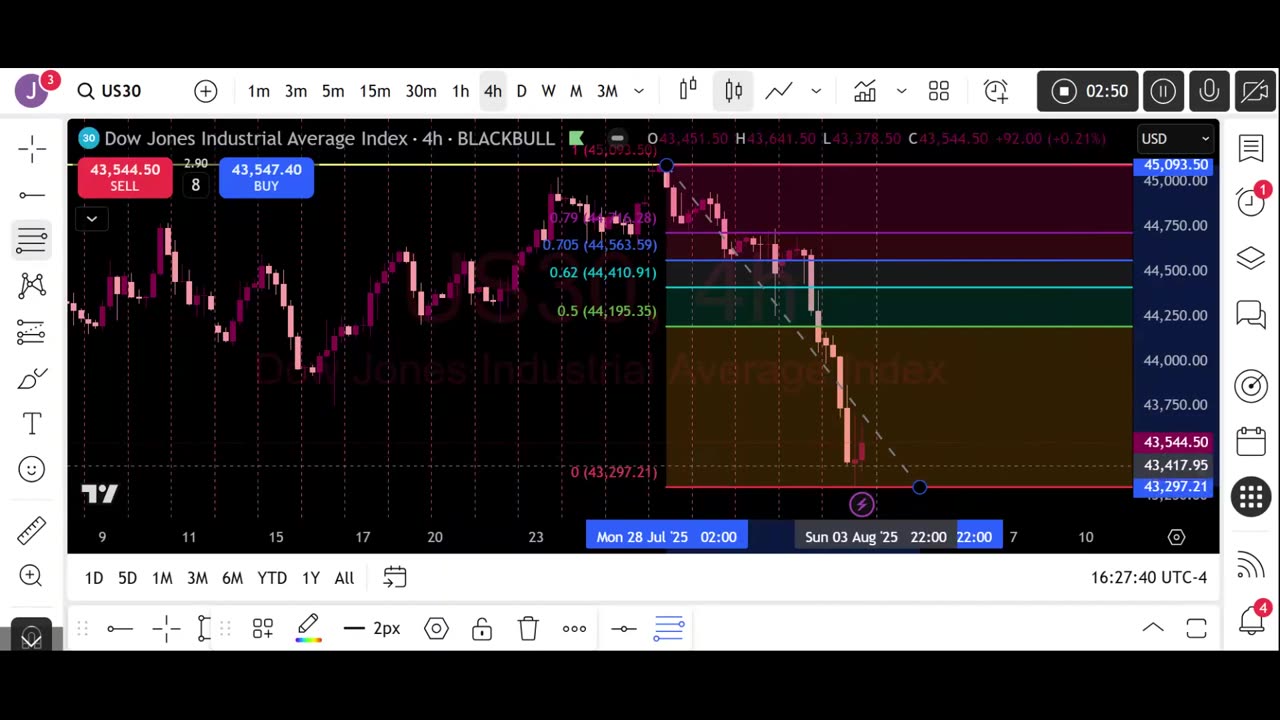Activate the zoom in tool
Screen dimensions: 1280x720
coord(32,575)
